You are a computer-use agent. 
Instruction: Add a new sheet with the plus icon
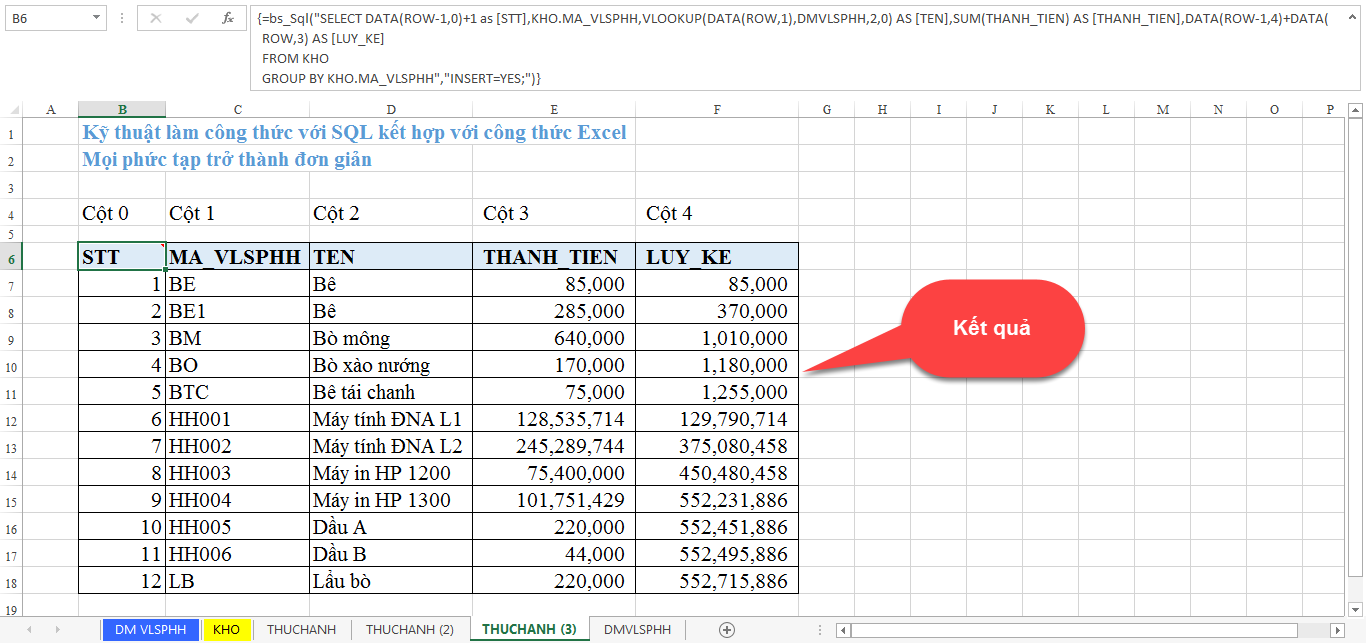(727, 629)
